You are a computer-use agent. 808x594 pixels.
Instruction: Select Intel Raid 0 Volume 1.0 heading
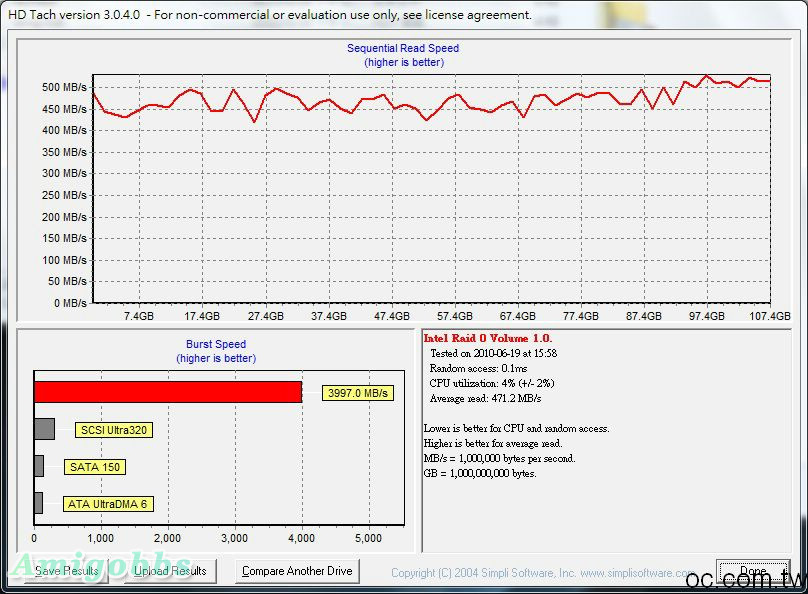pyautogui.click(x=487, y=339)
